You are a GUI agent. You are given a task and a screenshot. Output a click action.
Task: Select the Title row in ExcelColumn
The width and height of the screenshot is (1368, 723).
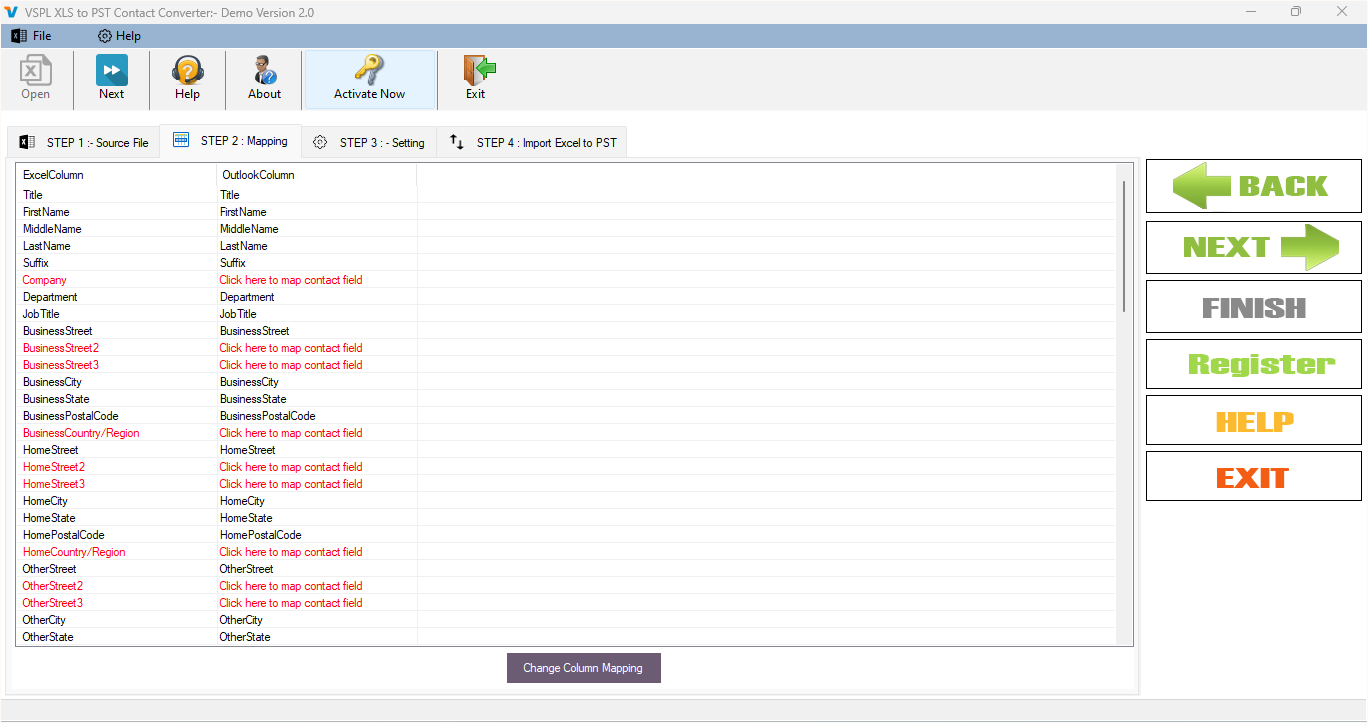33,195
